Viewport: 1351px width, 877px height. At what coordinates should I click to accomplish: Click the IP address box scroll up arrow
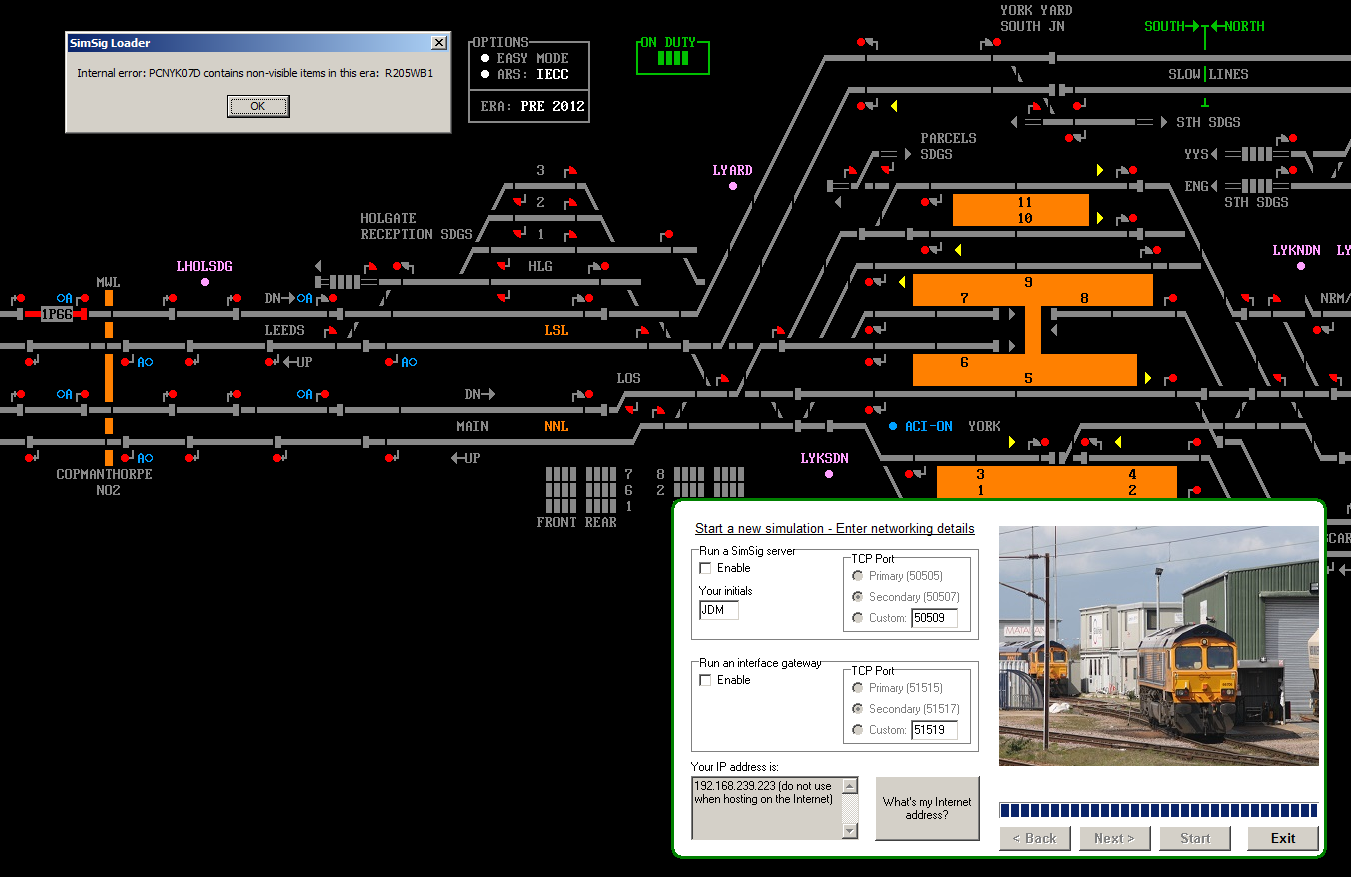click(850, 786)
